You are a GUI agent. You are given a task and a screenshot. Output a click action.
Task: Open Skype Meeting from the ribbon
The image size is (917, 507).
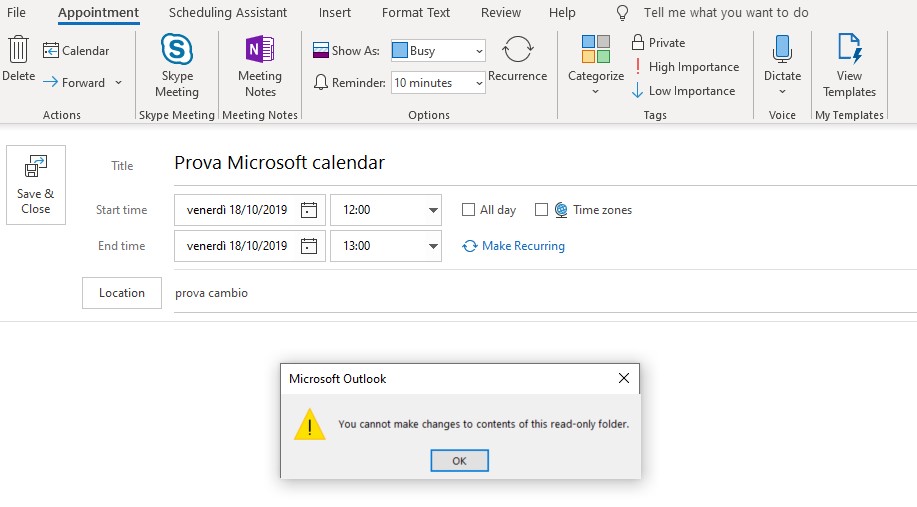click(x=177, y=50)
